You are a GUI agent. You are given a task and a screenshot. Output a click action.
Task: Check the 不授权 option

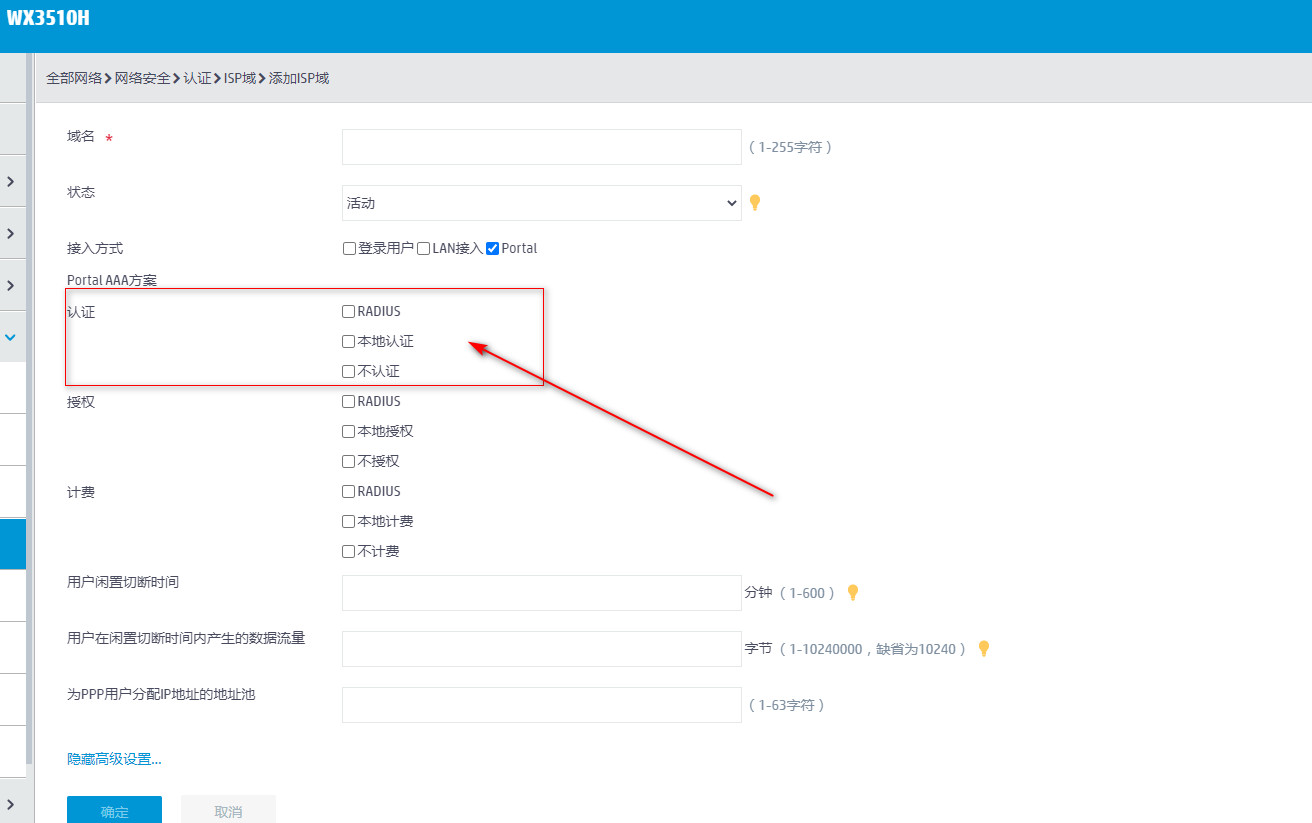(348, 461)
